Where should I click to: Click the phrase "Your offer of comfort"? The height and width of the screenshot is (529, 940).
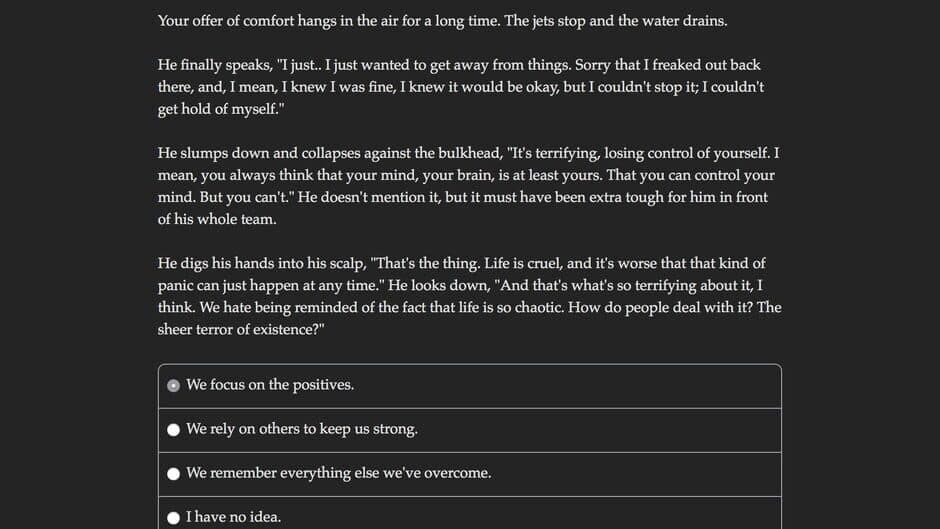pos(229,21)
